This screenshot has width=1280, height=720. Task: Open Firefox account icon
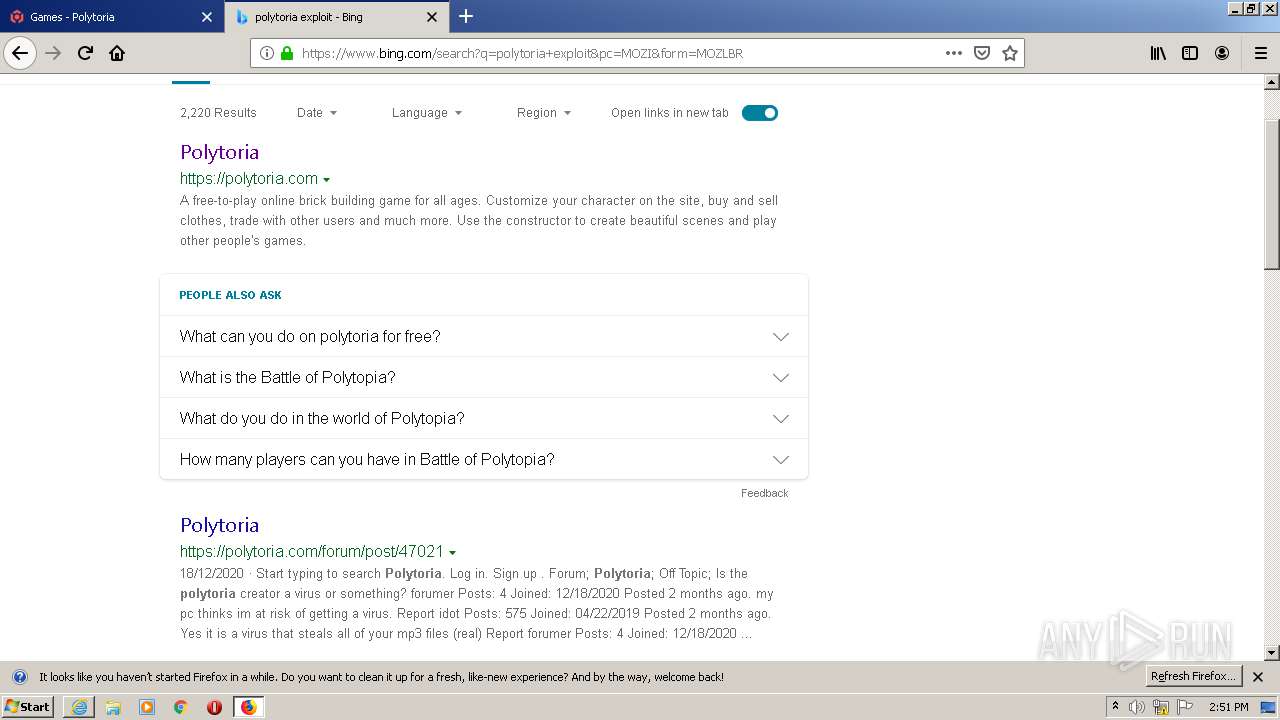tap(1222, 53)
